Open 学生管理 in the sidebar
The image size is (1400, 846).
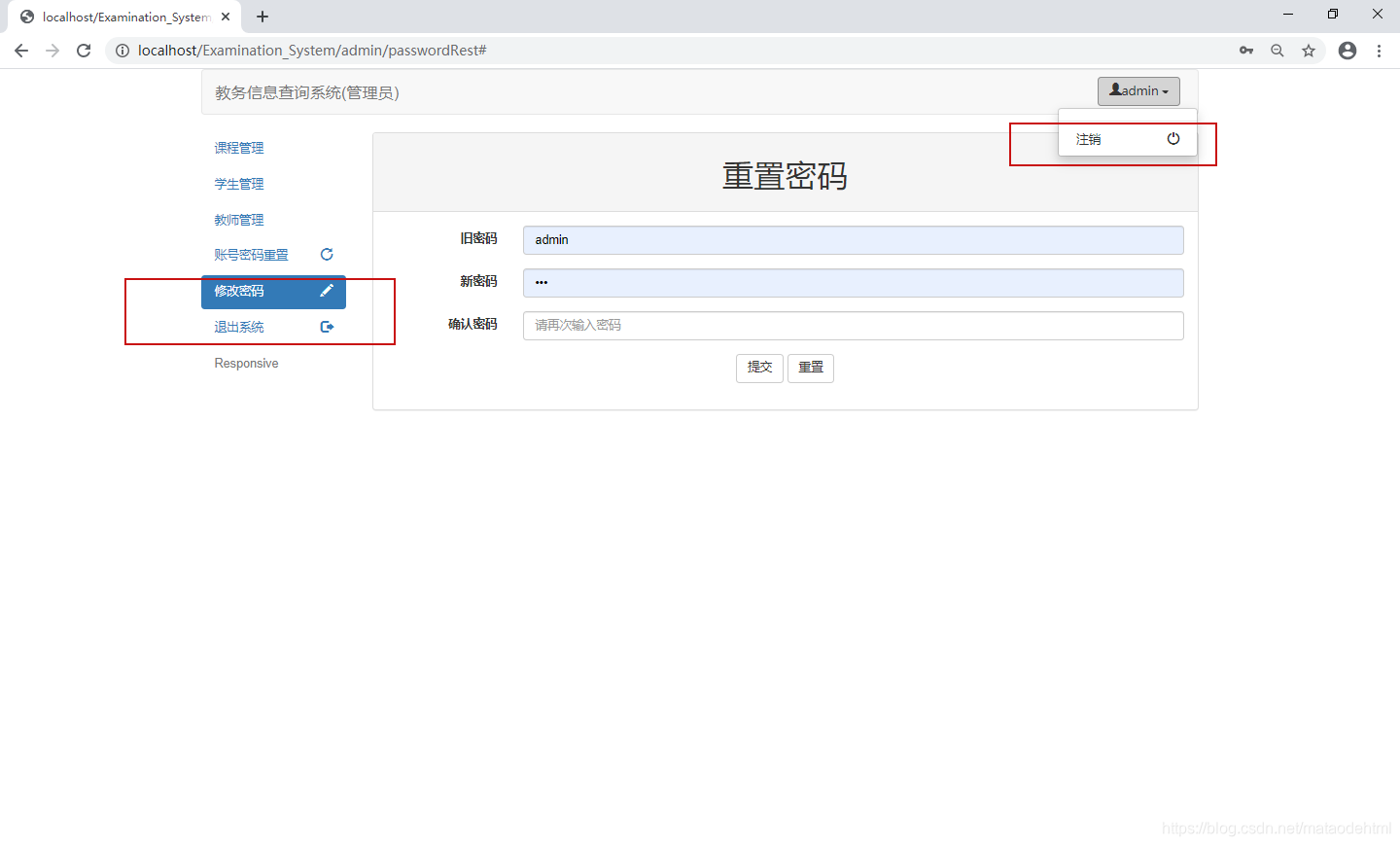point(239,184)
